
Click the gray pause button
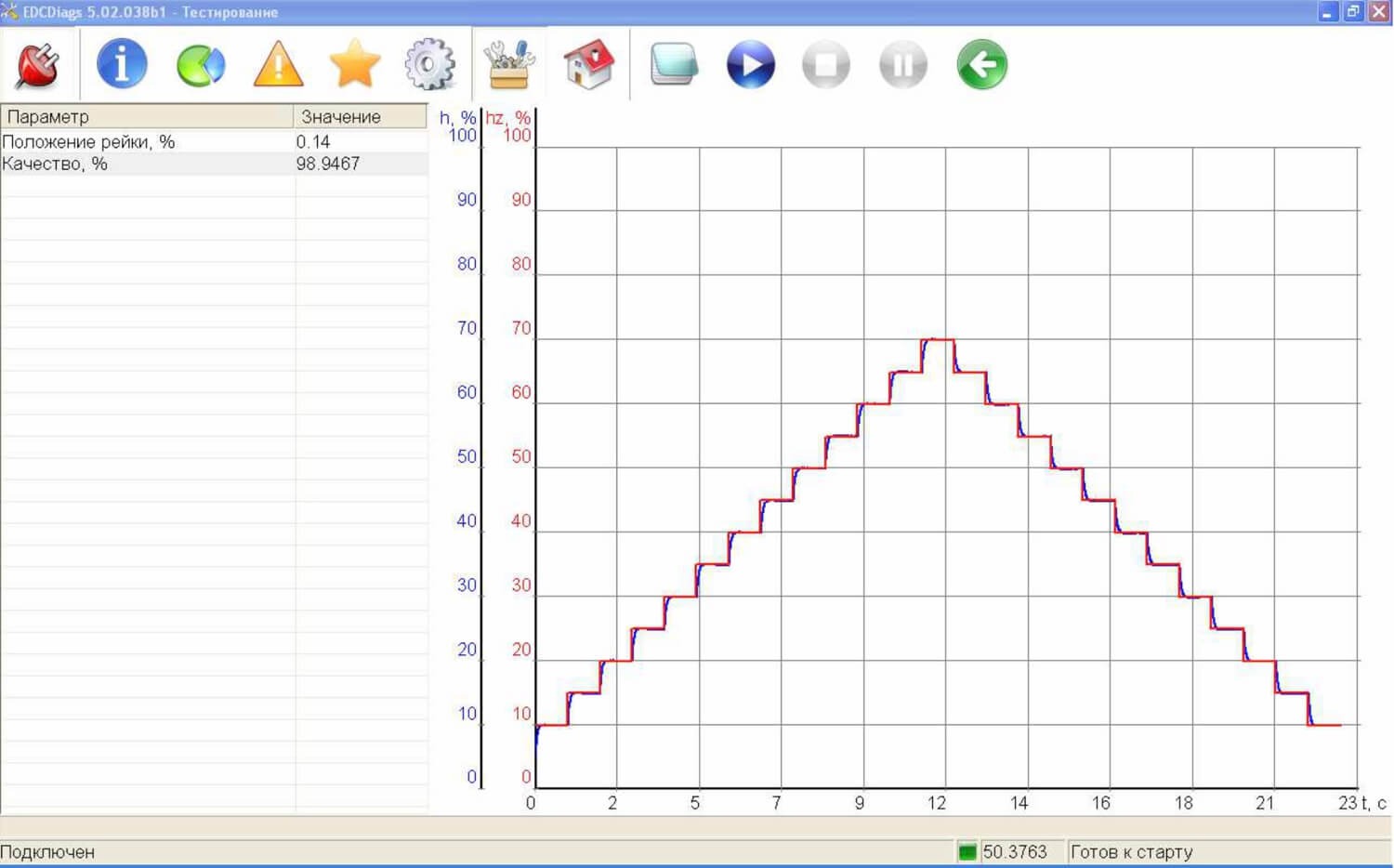click(x=903, y=65)
